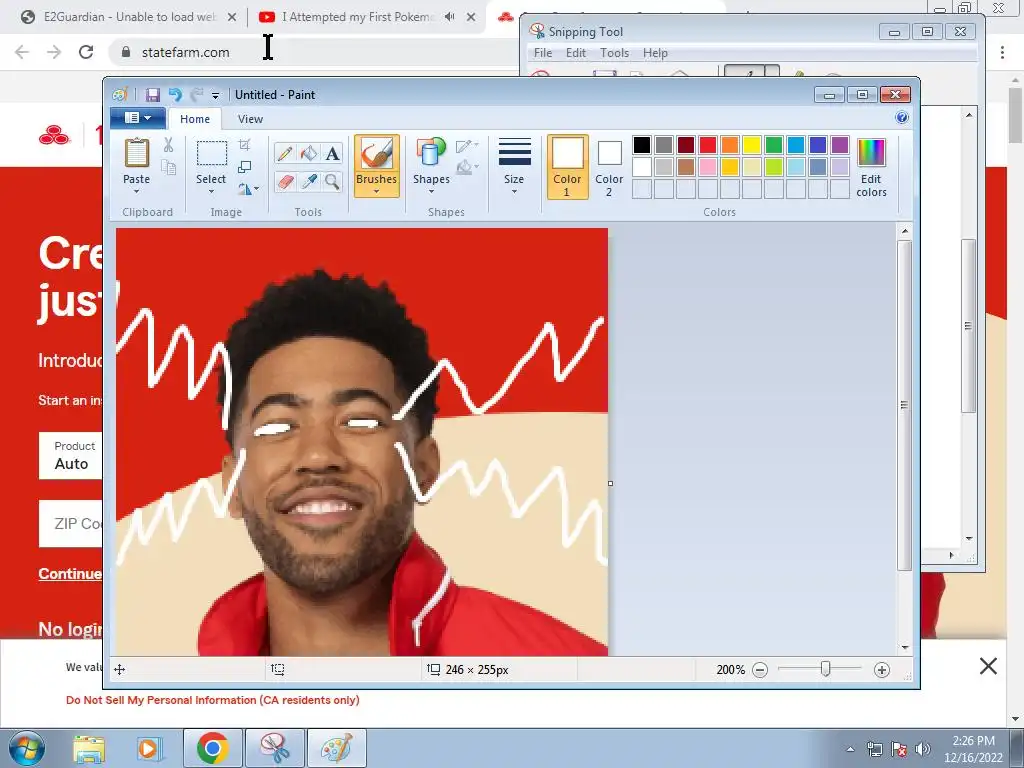Click Chrome's back navigation arrow
This screenshot has height=768, width=1024.
pyautogui.click(x=22, y=52)
